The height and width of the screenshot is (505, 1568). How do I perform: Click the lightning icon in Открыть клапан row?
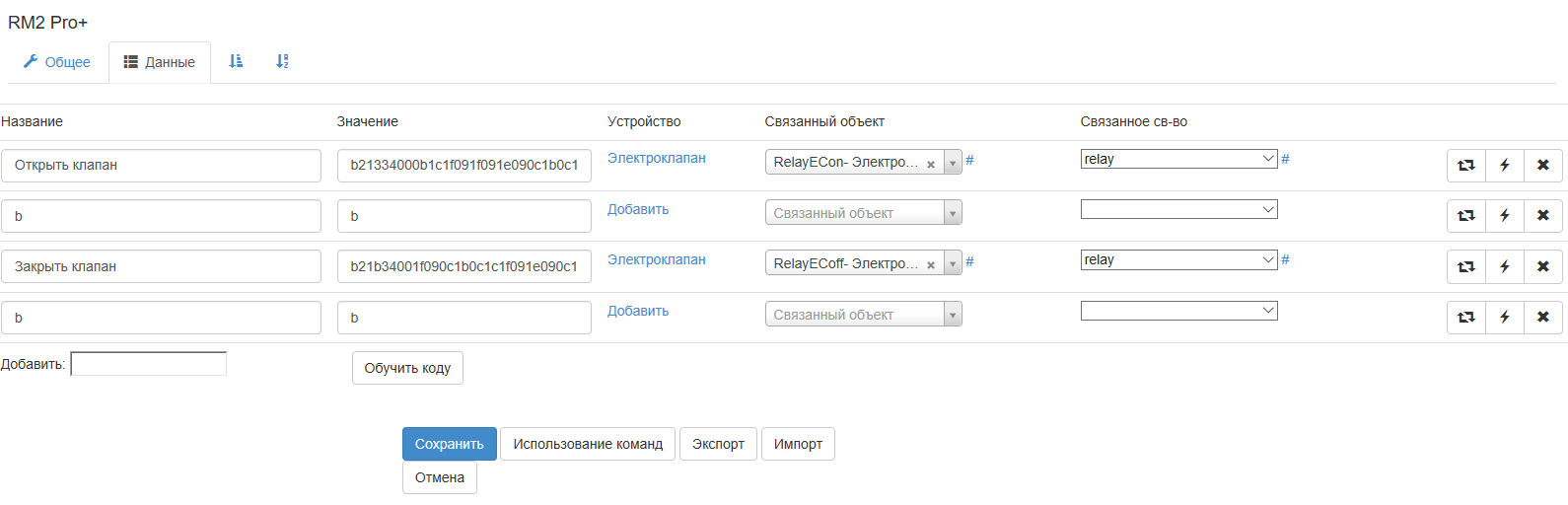coord(1505,166)
